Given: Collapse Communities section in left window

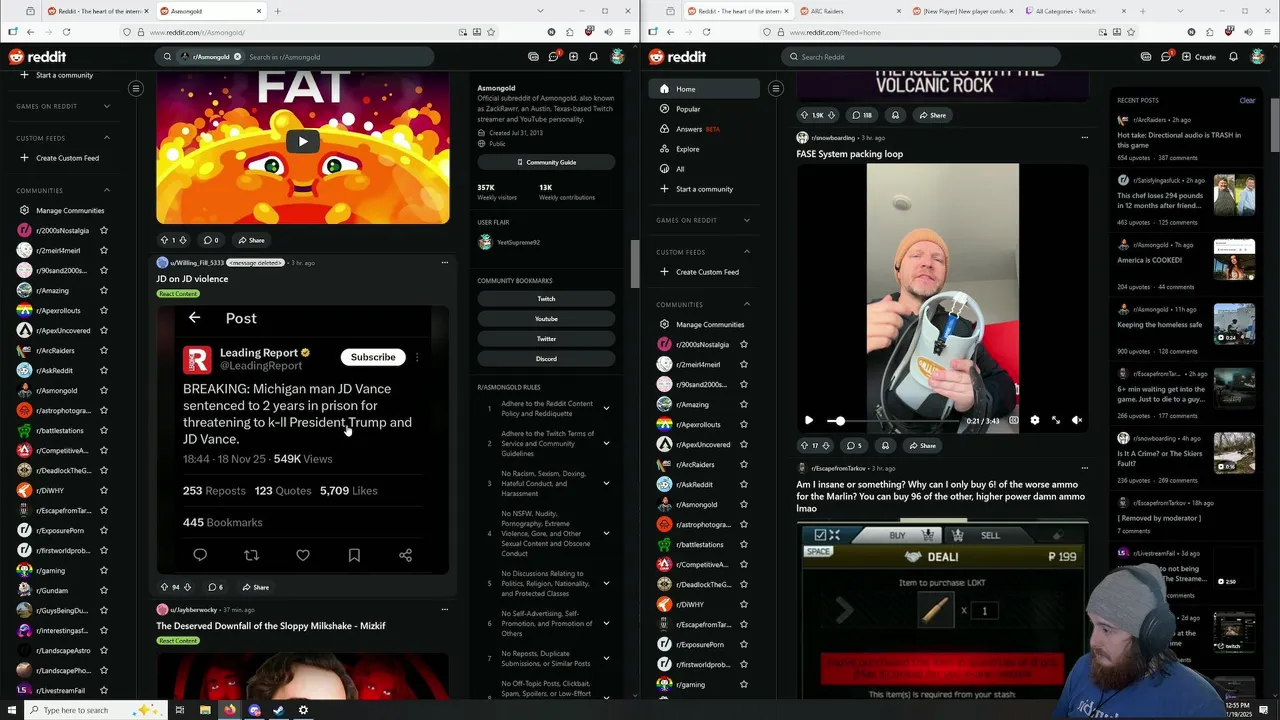Looking at the screenshot, I should [x=107, y=190].
